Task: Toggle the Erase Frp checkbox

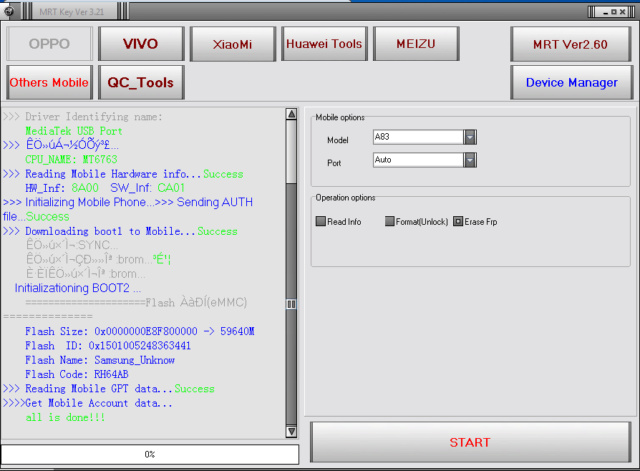Action: [x=458, y=221]
